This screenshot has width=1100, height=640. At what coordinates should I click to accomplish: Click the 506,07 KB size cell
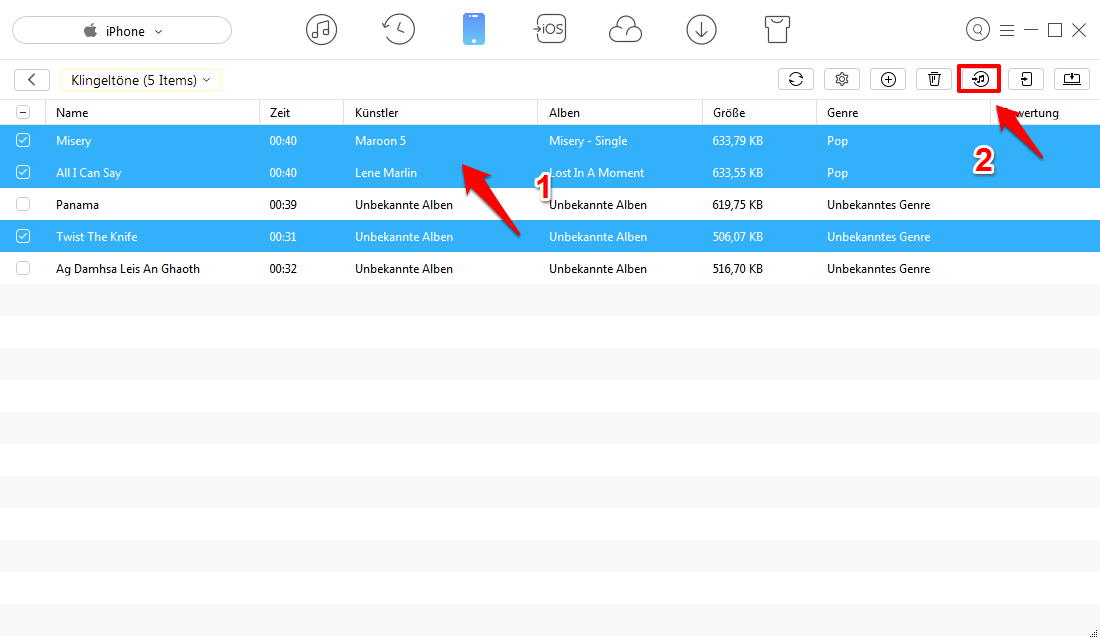(x=737, y=236)
